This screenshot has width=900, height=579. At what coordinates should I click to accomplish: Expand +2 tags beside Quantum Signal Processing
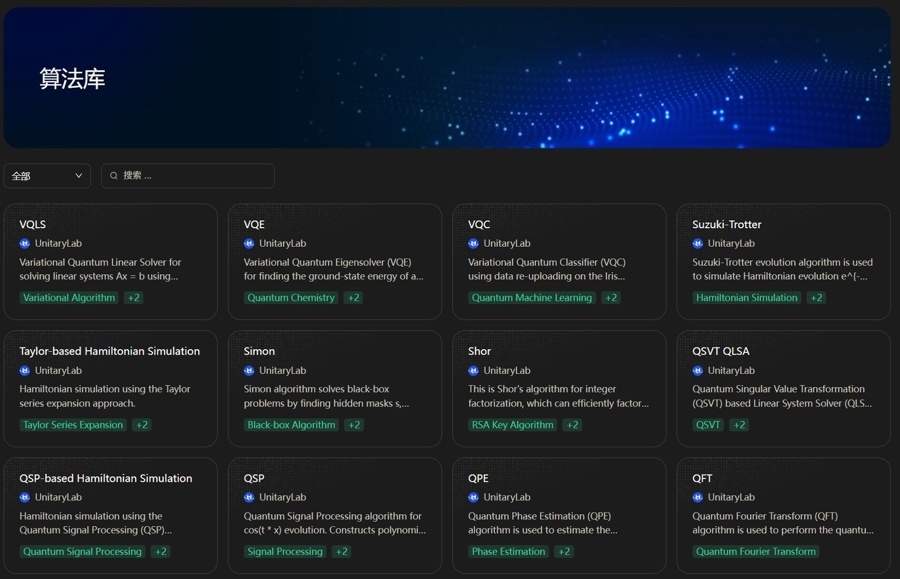point(161,551)
